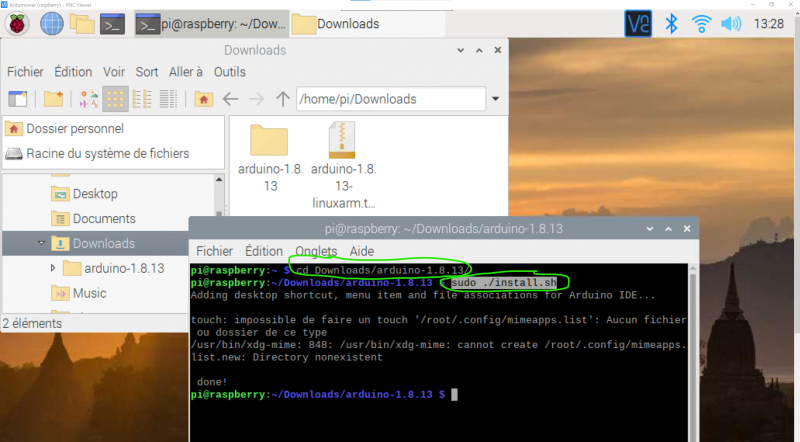Switch to thumbnail view mode

[x=88, y=99]
